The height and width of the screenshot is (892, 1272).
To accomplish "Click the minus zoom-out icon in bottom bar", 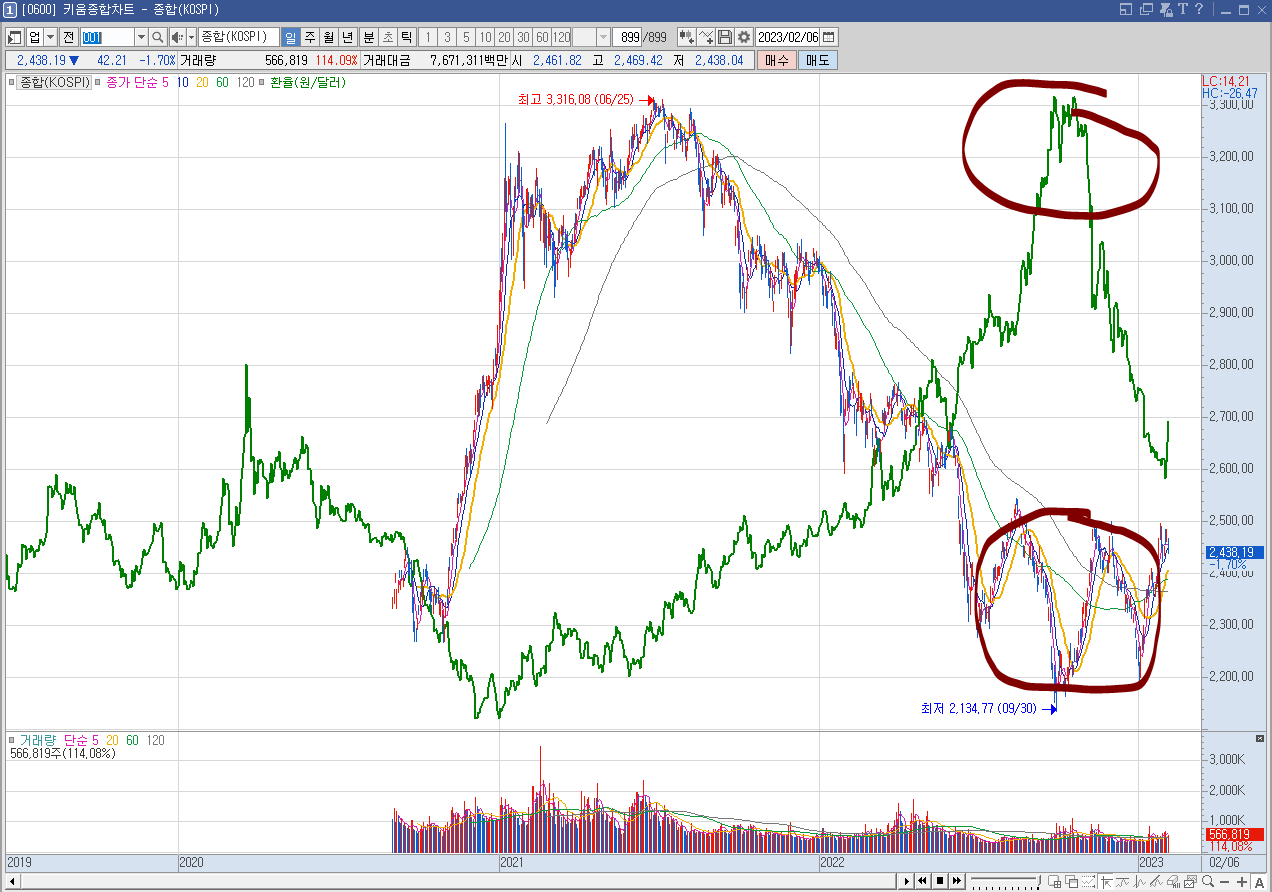I will coord(1224,882).
